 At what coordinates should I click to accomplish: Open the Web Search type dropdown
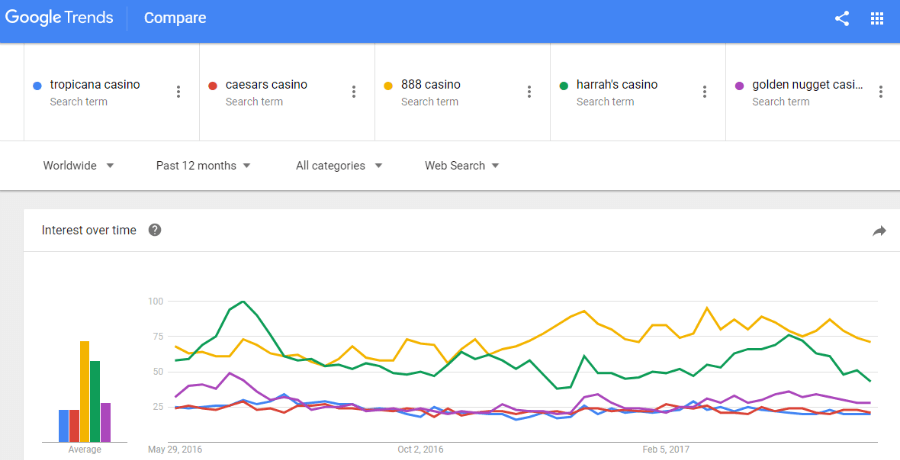[461, 165]
